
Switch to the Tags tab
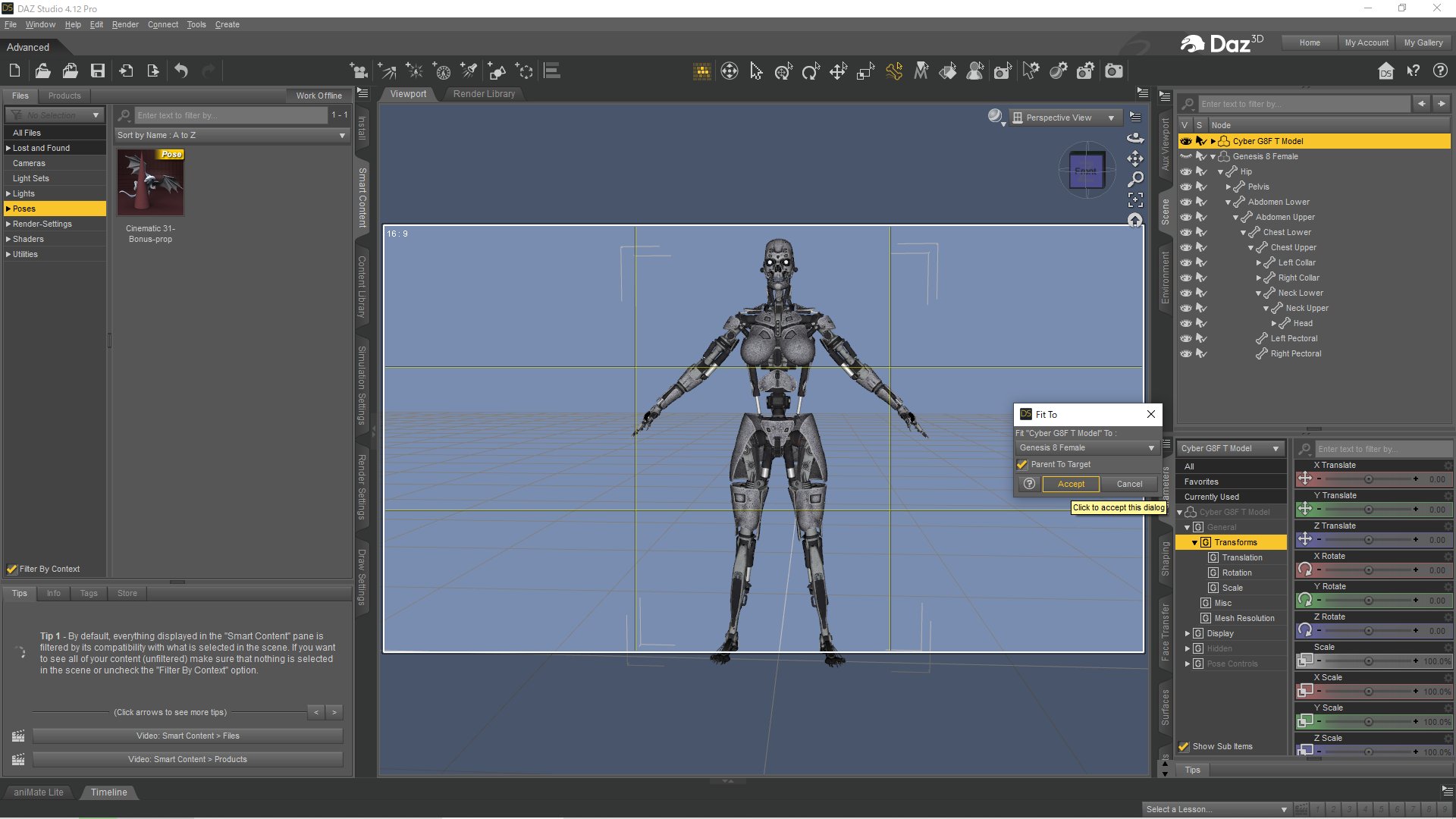(89, 593)
